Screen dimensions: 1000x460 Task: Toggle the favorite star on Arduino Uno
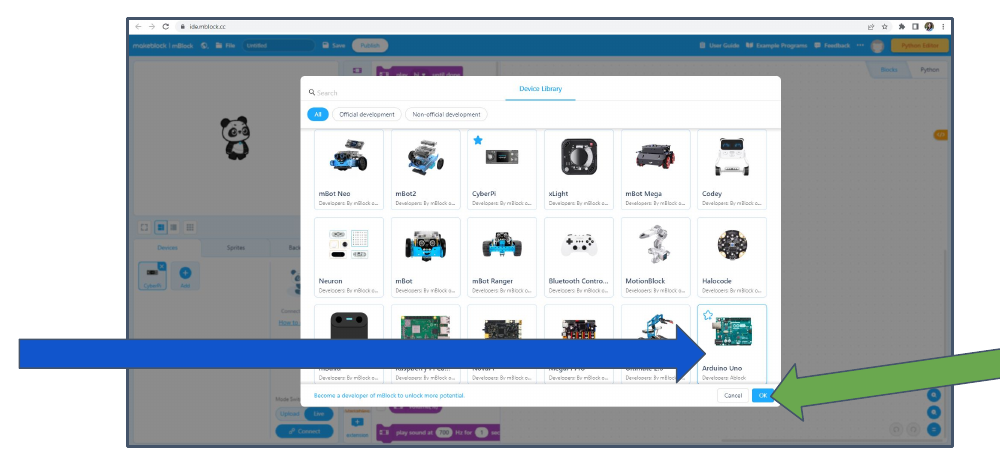click(x=708, y=315)
